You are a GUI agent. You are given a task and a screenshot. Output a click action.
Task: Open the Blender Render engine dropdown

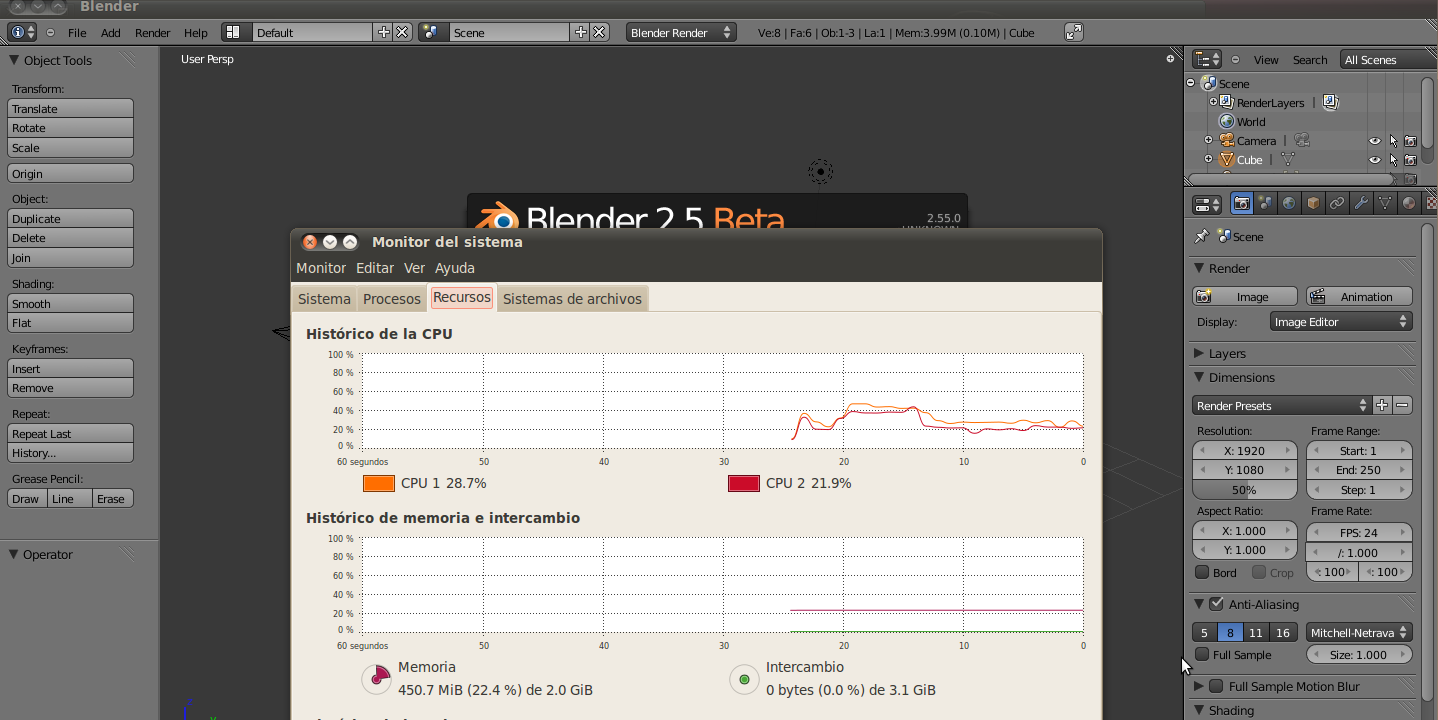681,32
